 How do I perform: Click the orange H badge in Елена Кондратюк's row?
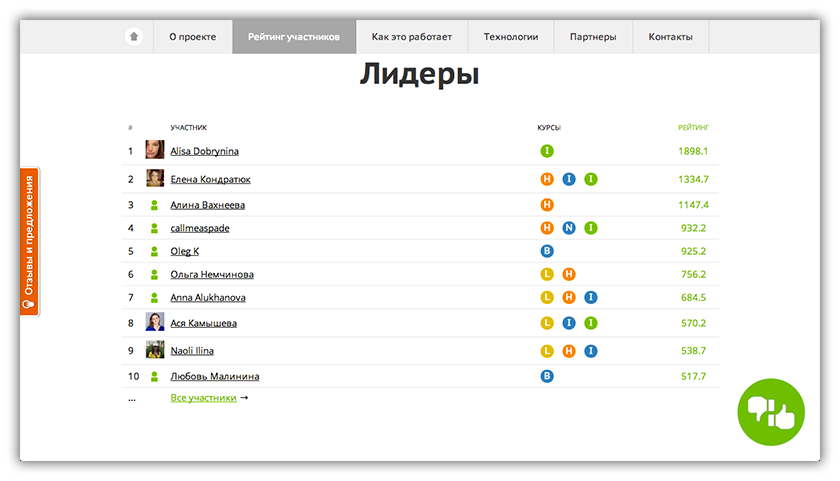coord(547,179)
